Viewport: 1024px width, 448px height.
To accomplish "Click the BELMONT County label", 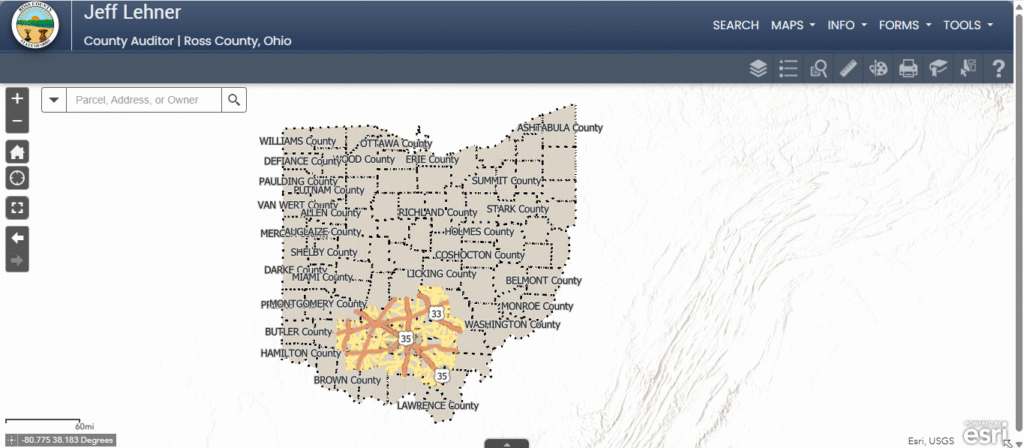I will coord(543,280).
